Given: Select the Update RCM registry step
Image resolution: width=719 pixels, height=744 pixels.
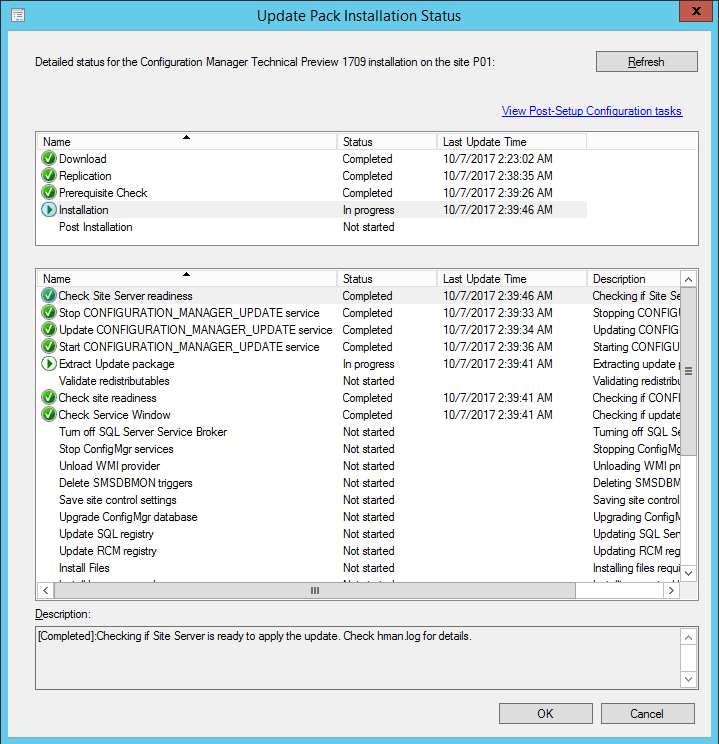Looking at the screenshot, I should (x=359, y=551).
